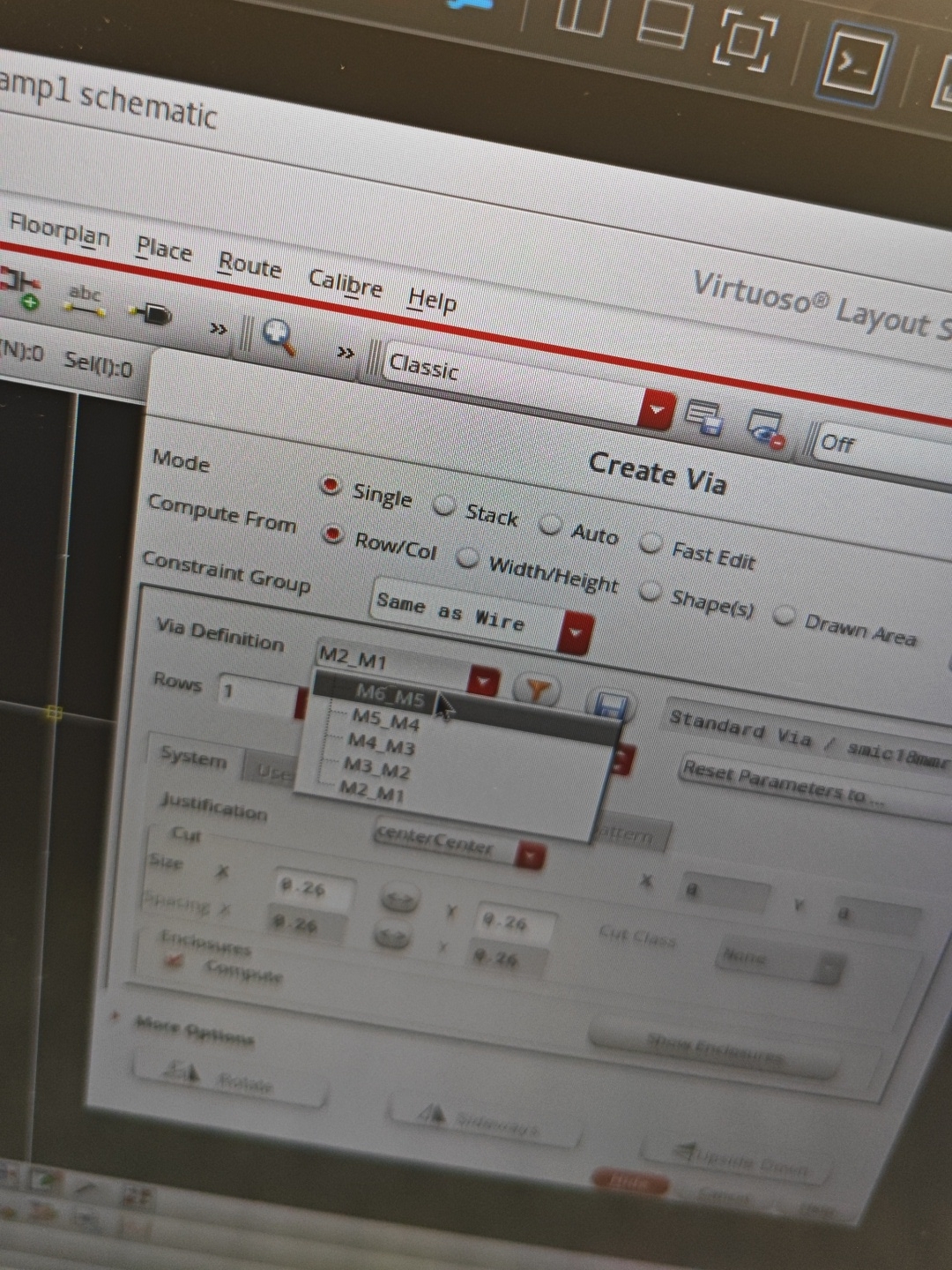Expand the toolbar overflow chevrons before magnifier

(218, 329)
